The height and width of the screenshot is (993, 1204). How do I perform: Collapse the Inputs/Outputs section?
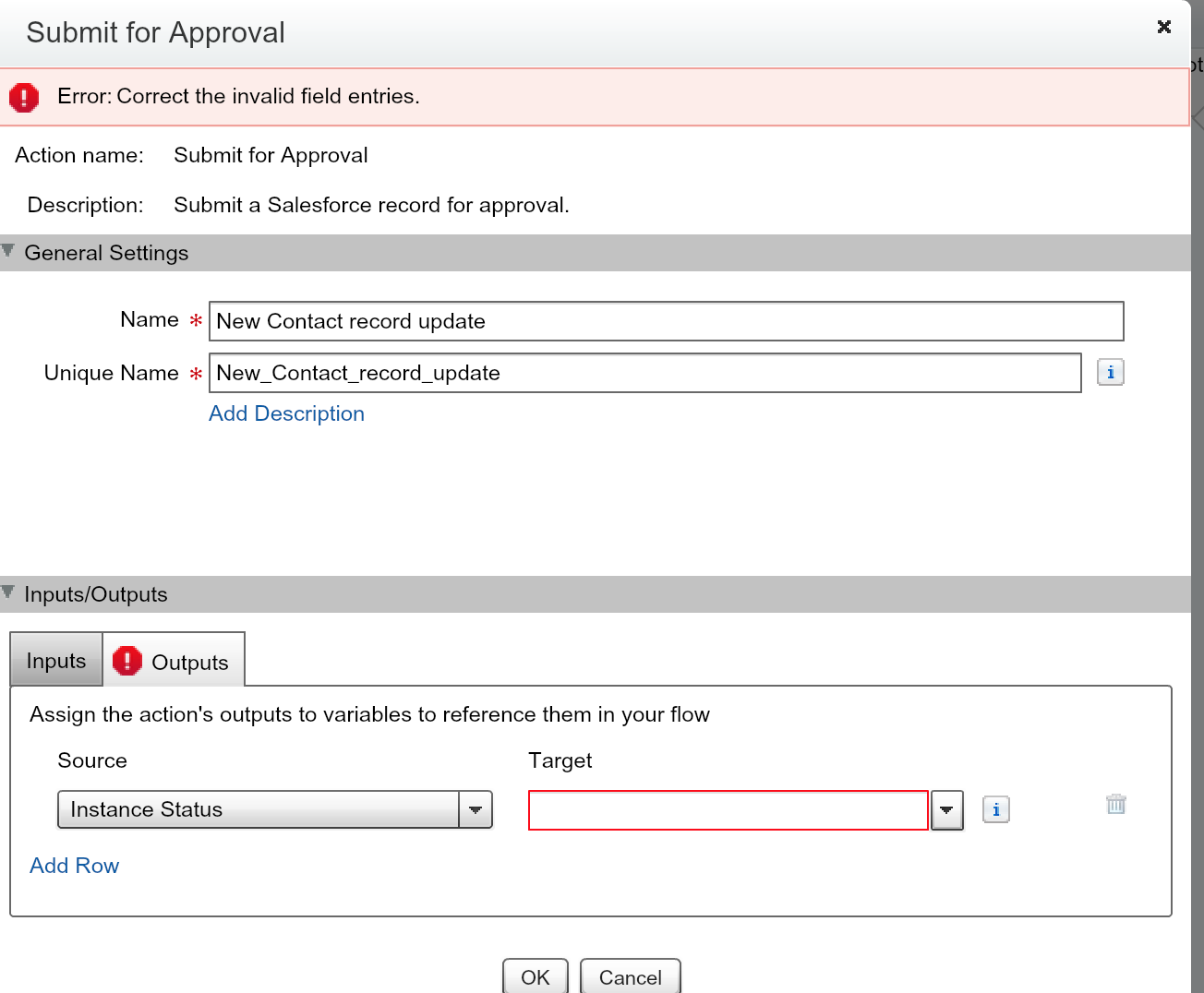click(8, 592)
